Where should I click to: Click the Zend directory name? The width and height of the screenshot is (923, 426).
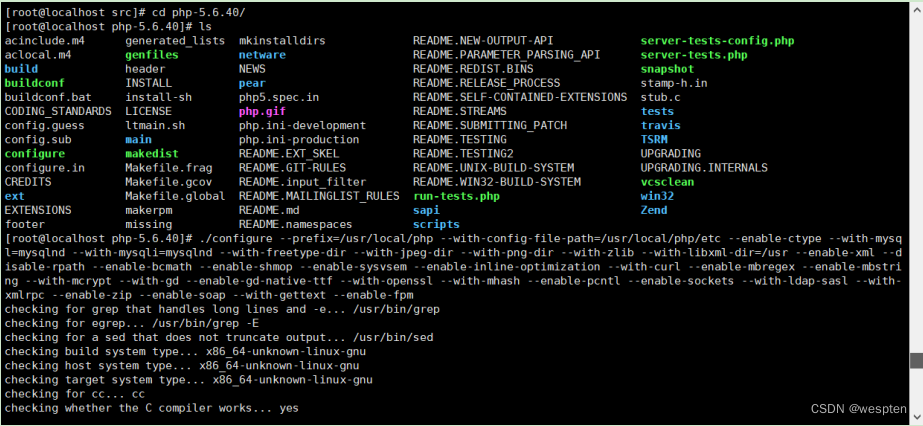654,211
